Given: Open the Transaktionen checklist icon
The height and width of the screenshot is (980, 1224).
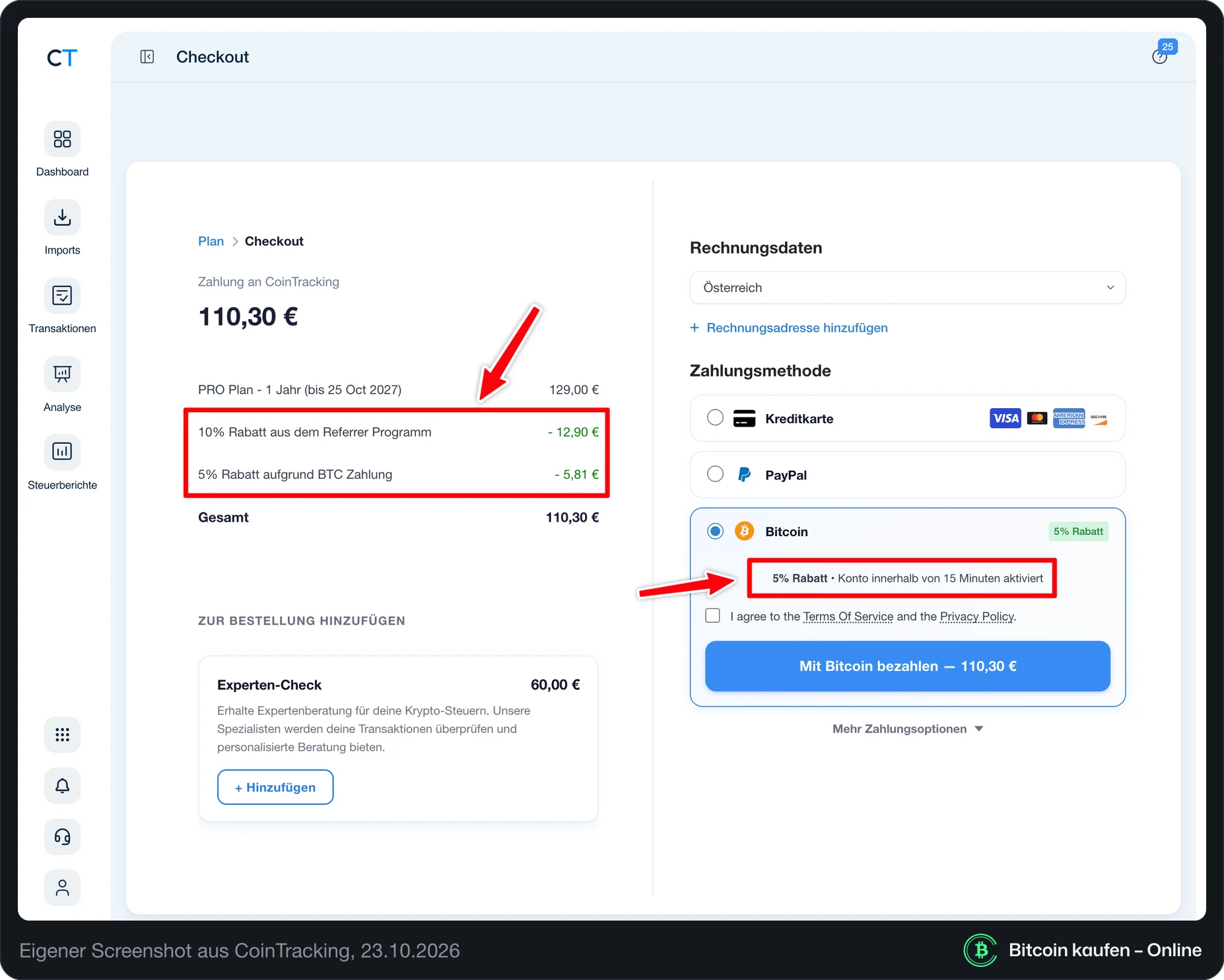Looking at the screenshot, I should (x=62, y=296).
